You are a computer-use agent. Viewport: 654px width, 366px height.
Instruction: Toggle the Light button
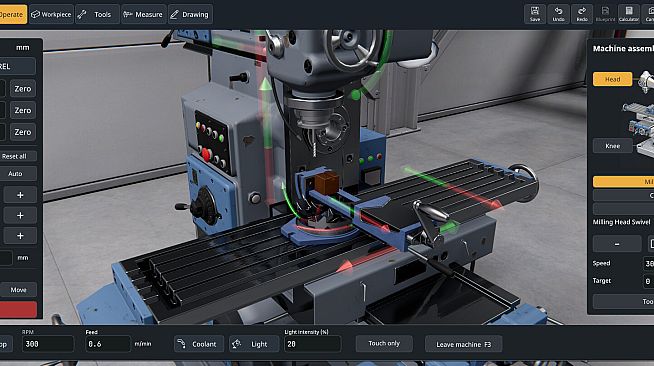254,344
